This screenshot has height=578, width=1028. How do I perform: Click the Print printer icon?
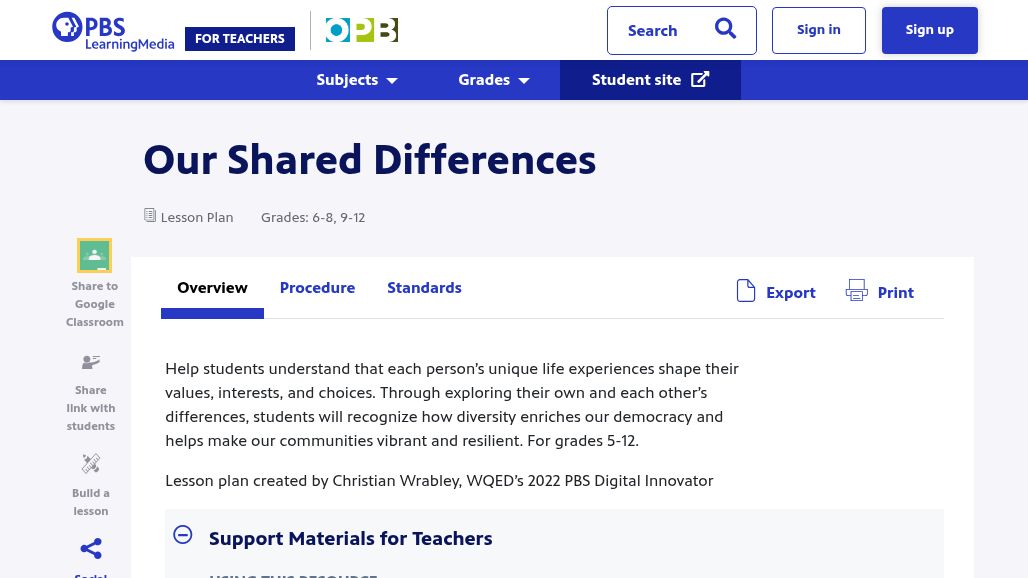(x=857, y=291)
